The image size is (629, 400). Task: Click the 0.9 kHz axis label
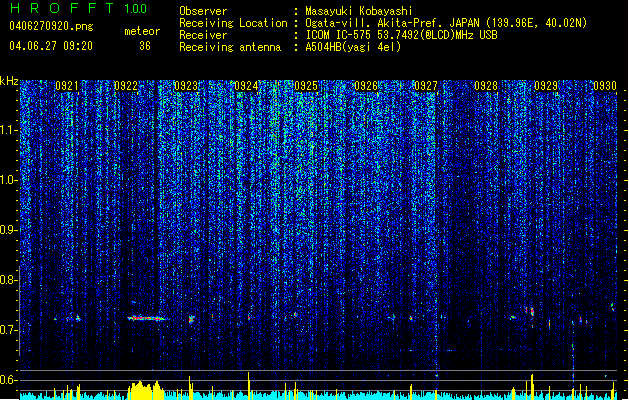[x=9, y=230]
